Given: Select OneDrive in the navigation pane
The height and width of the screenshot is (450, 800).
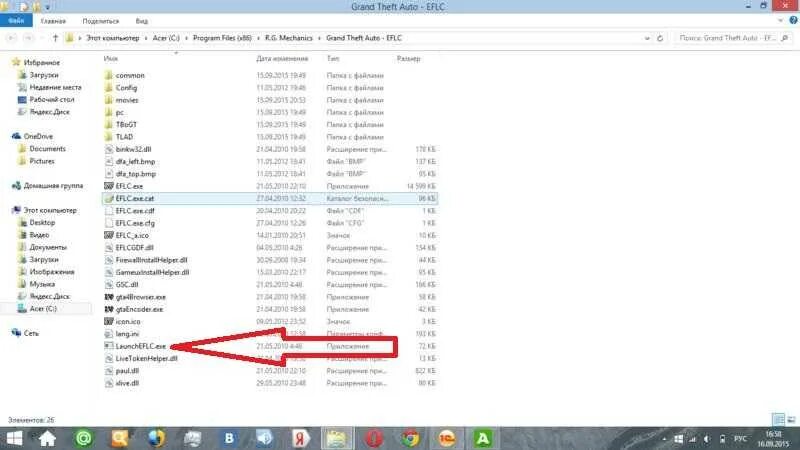Looking at the screenshot, I should (38, 136).
